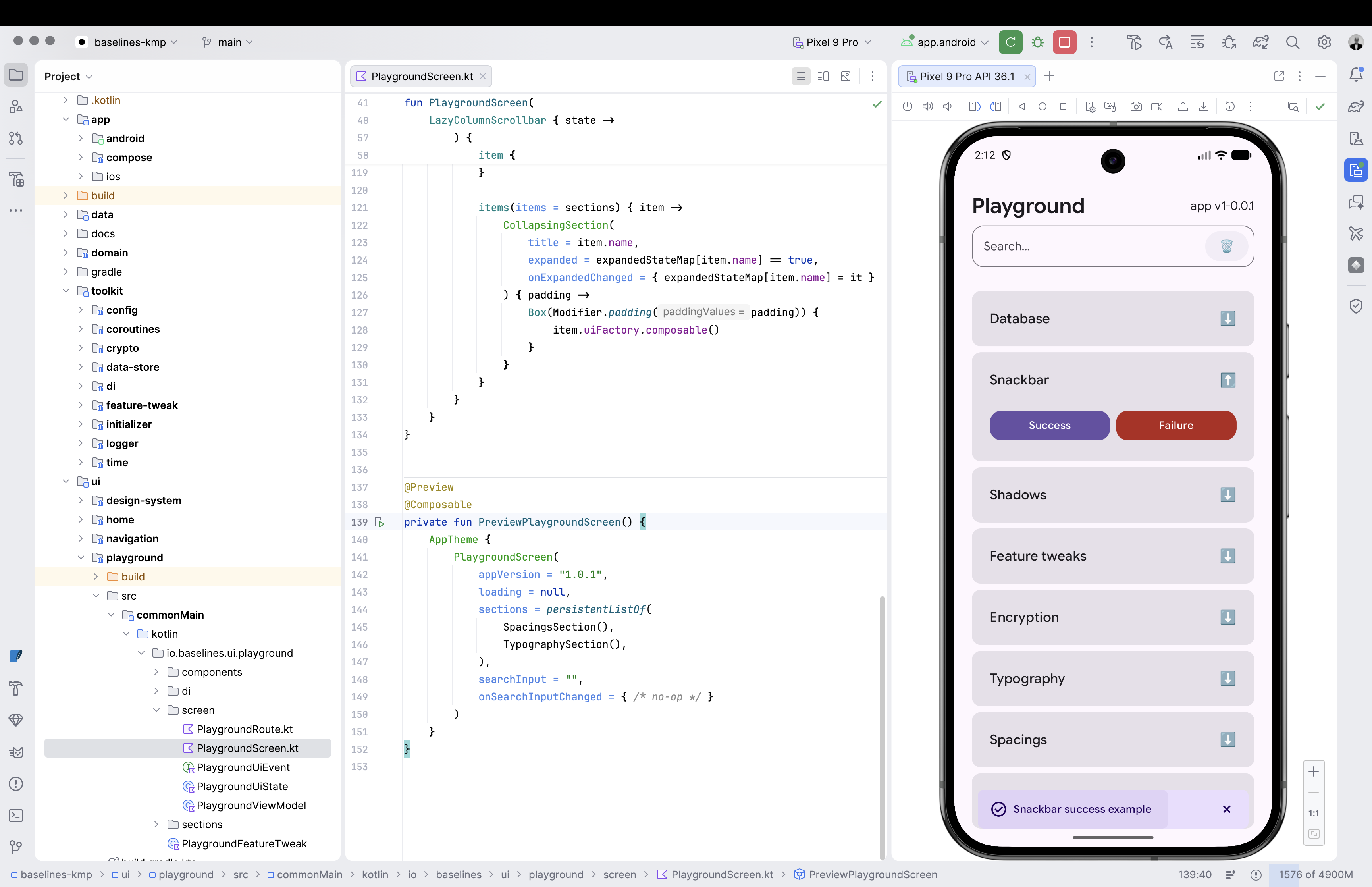Click the Failure button in the app

coord(1175,425)
